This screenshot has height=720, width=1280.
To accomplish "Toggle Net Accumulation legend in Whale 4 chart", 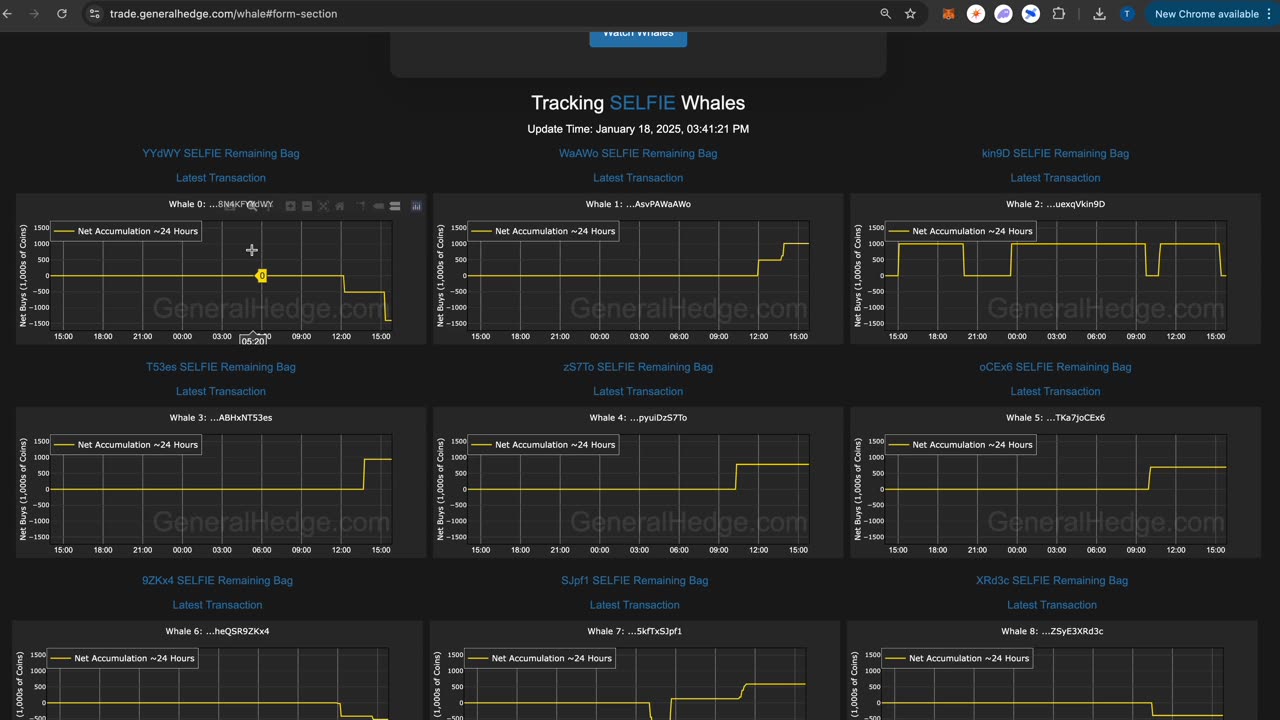I will coord(543,445).
